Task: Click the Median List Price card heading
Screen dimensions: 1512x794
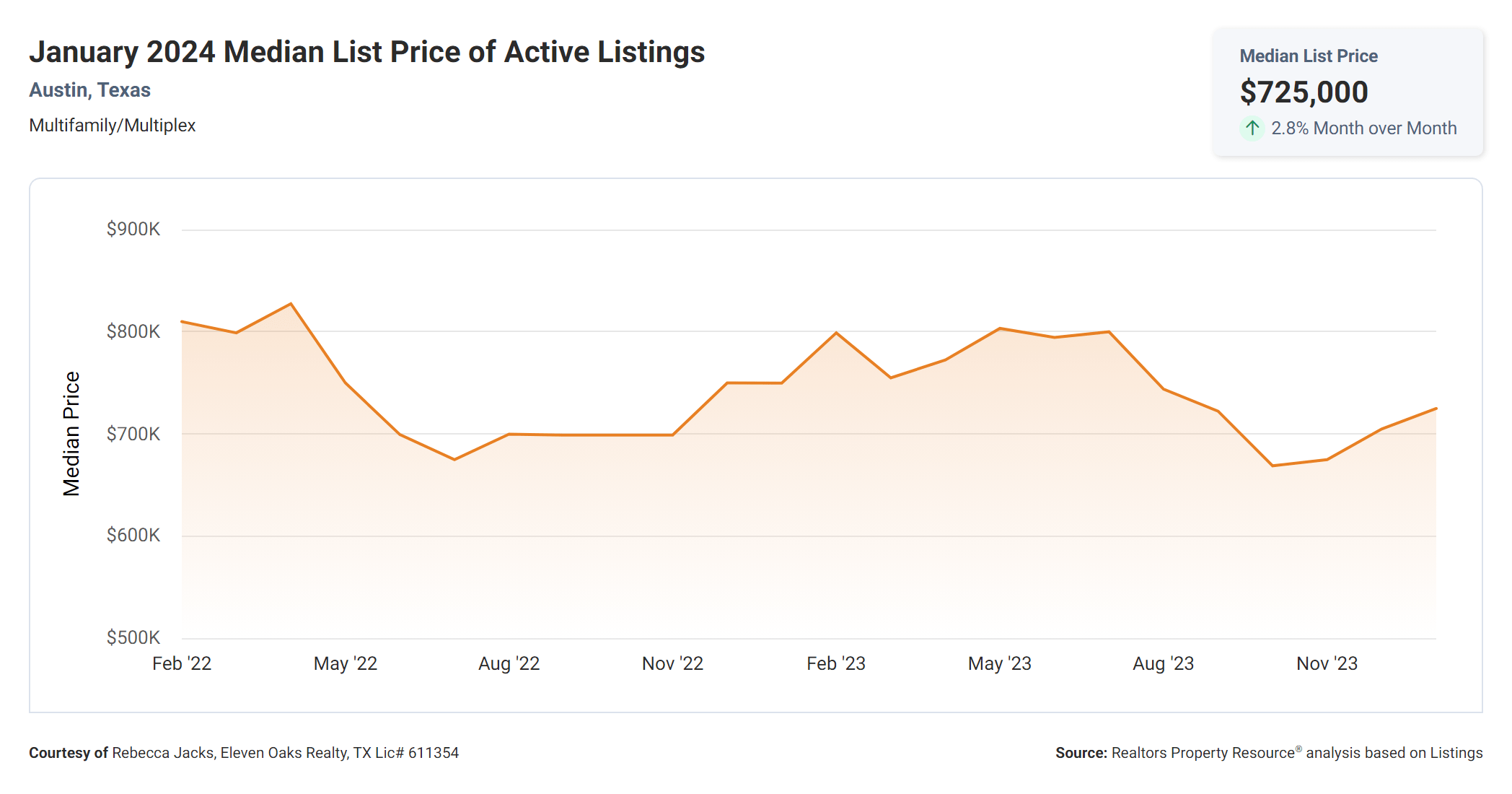Action: pos(1308,56)
